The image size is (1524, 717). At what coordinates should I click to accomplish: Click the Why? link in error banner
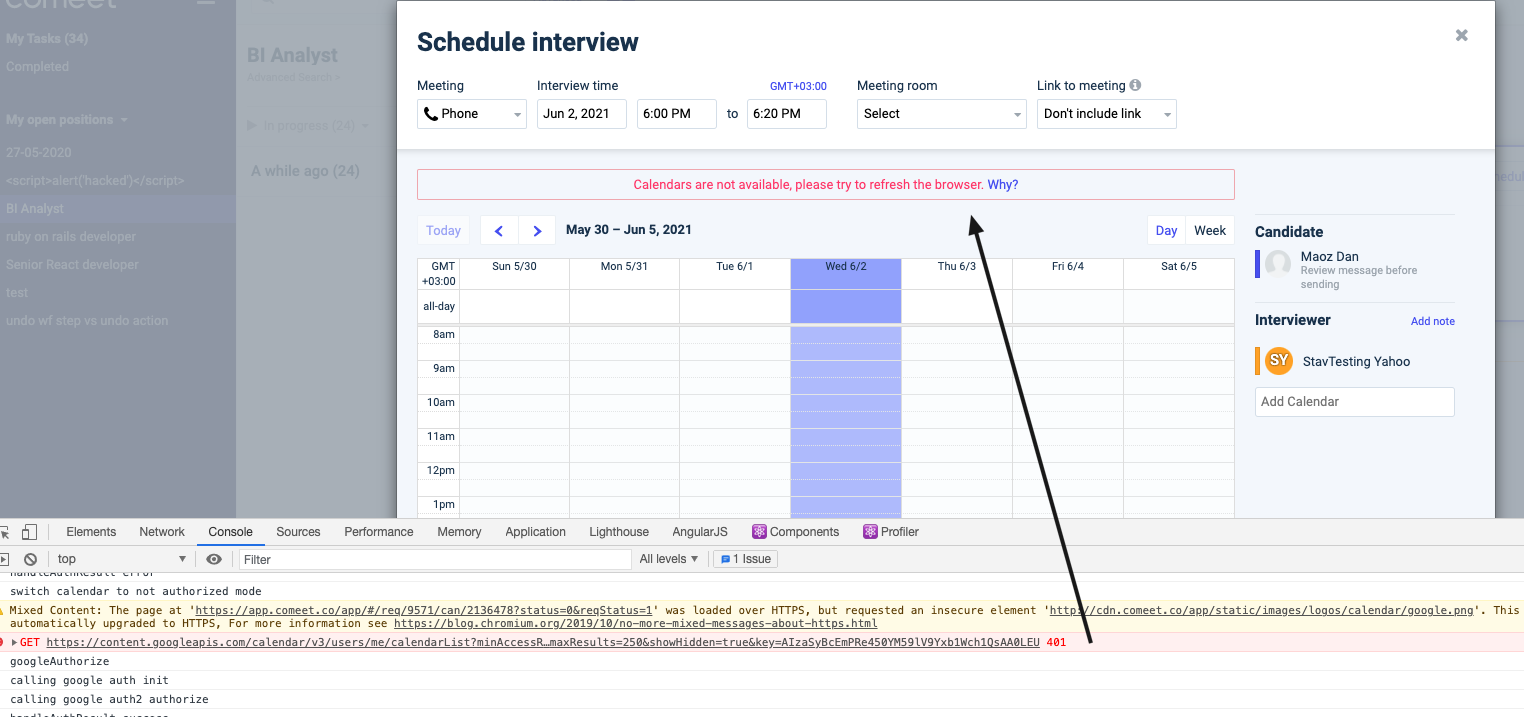point(1003,185)
